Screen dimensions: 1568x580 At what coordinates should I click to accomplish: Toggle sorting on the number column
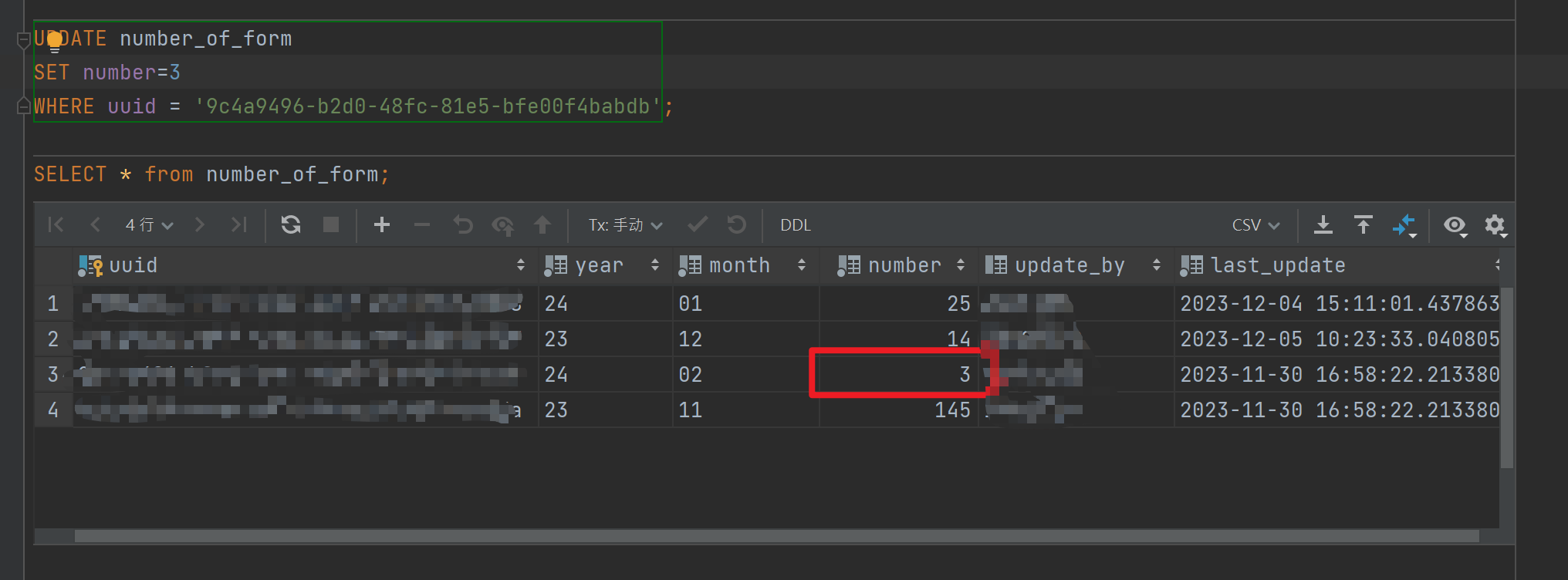tap(960, 265)
